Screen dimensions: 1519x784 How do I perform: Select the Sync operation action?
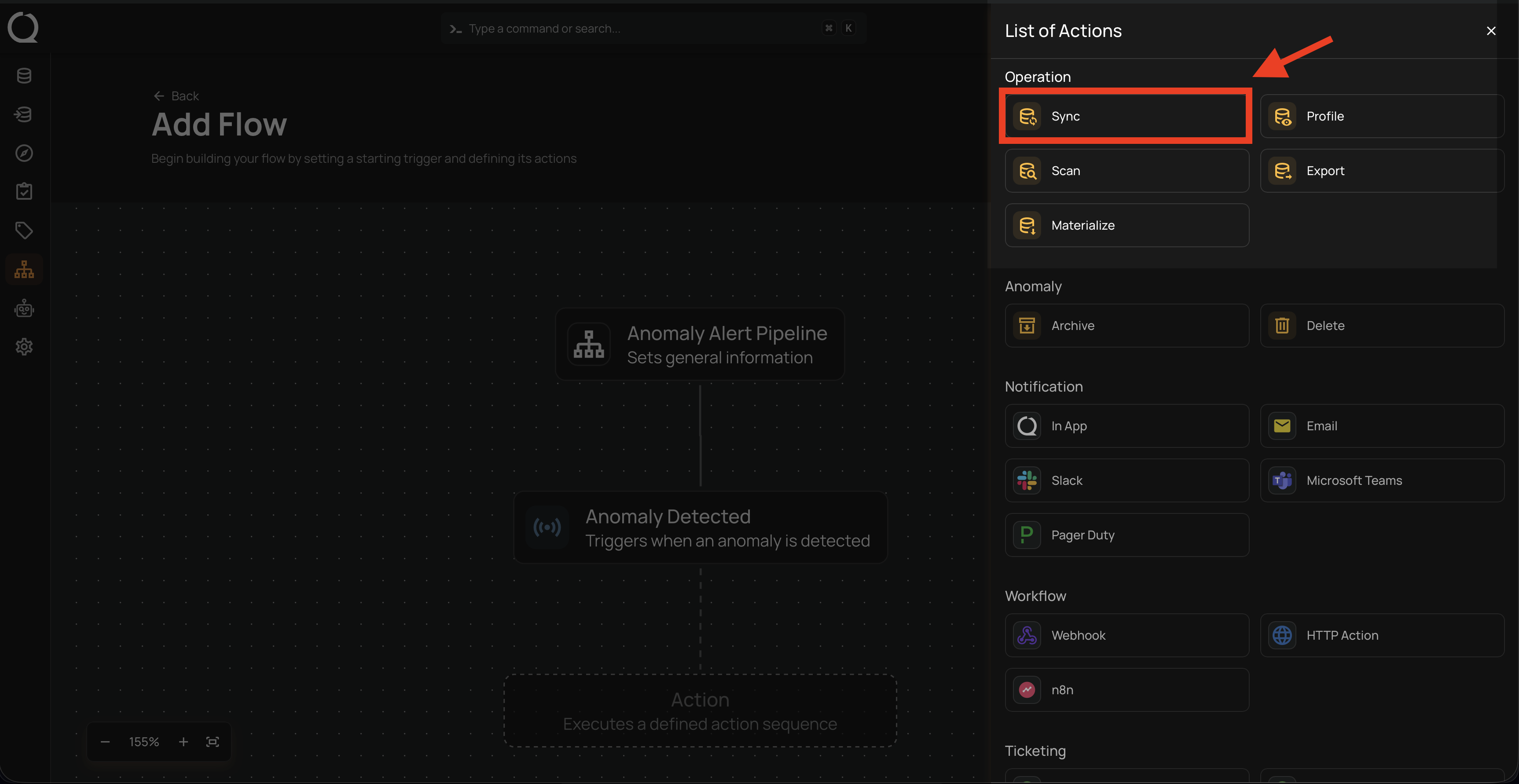1126,116
